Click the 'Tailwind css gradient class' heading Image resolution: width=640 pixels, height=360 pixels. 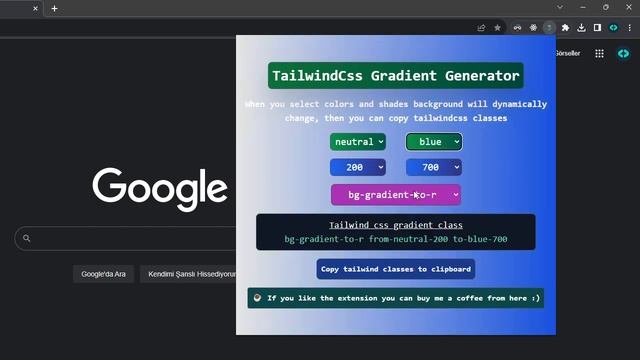pyautogui.click(x=396, y=225)
